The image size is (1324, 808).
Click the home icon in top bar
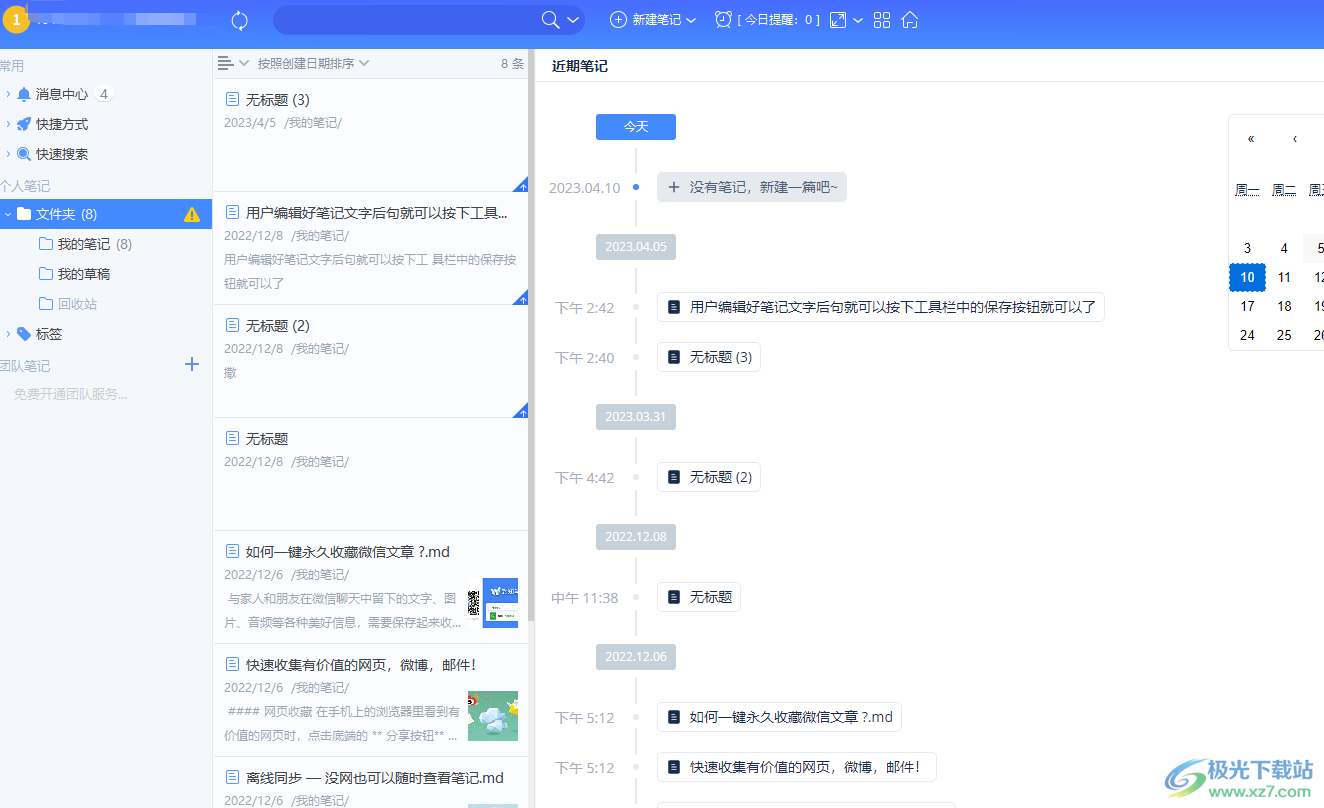click(910, 20)
